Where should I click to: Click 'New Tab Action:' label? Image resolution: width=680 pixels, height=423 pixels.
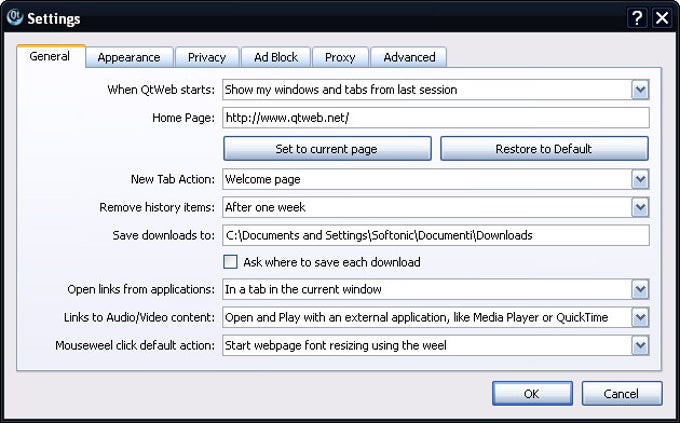(173, 179)
